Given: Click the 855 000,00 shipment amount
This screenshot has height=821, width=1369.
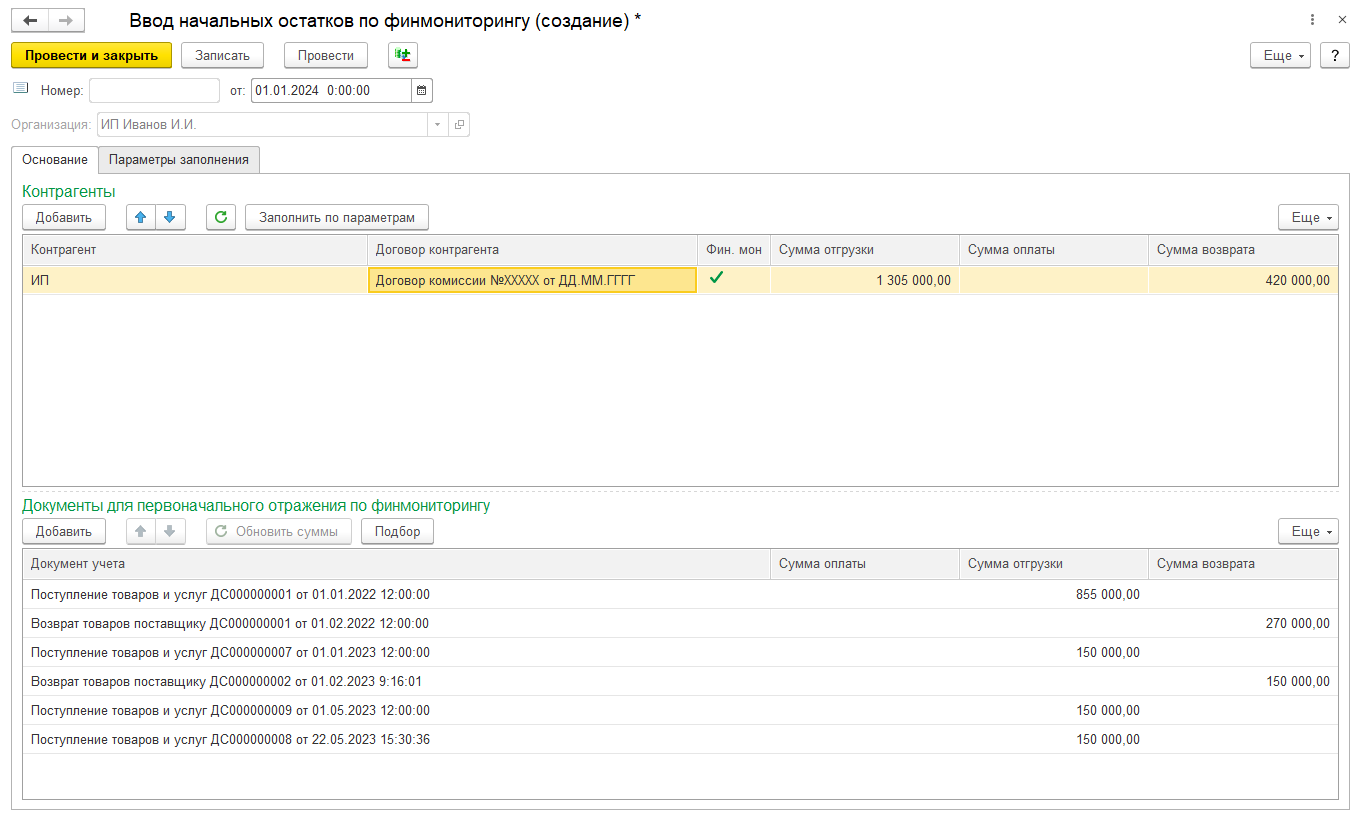Looking at the screenshot, I should (1107, 594).
